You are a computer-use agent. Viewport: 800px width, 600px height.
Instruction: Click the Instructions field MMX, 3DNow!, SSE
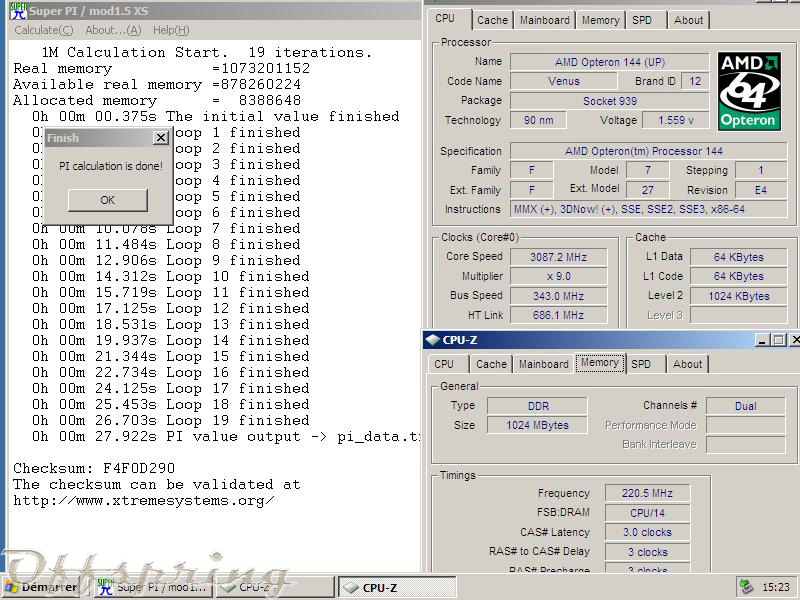[x=648, y=209]
